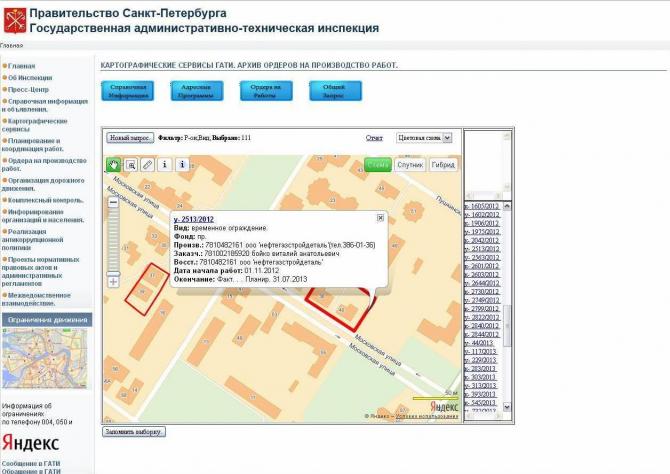Open Пресс-Центр in the left menu
The height and width of the screenshot is (474, 670).
(29, 89)
